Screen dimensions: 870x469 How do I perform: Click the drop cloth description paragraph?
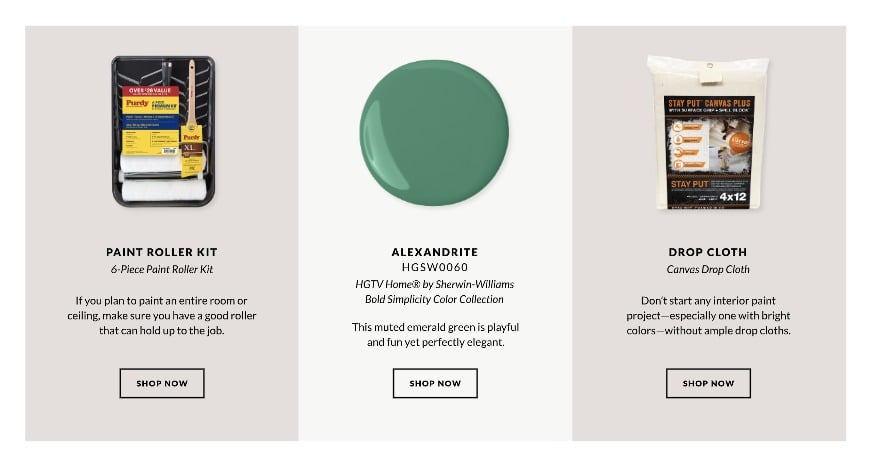pyautogui.click(x=708, y=315)
